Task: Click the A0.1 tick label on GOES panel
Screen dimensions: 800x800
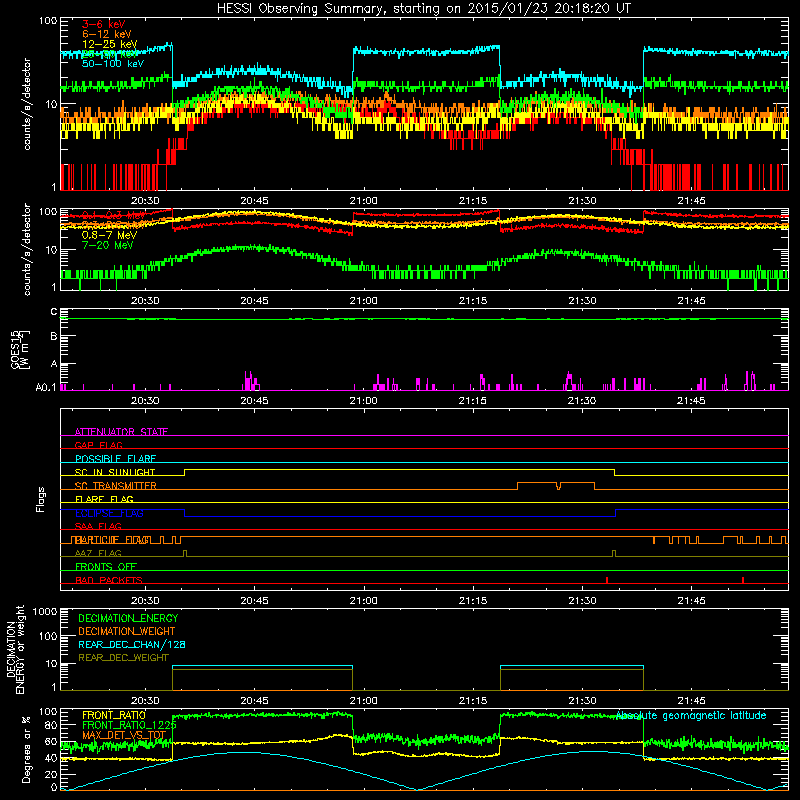Action: (x=46, y=387)
